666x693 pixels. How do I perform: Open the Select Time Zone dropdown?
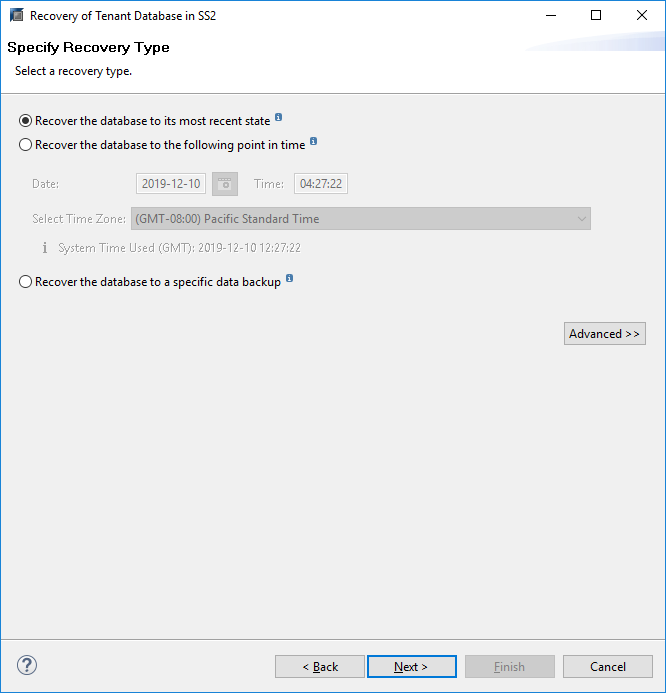pos(360,218)
